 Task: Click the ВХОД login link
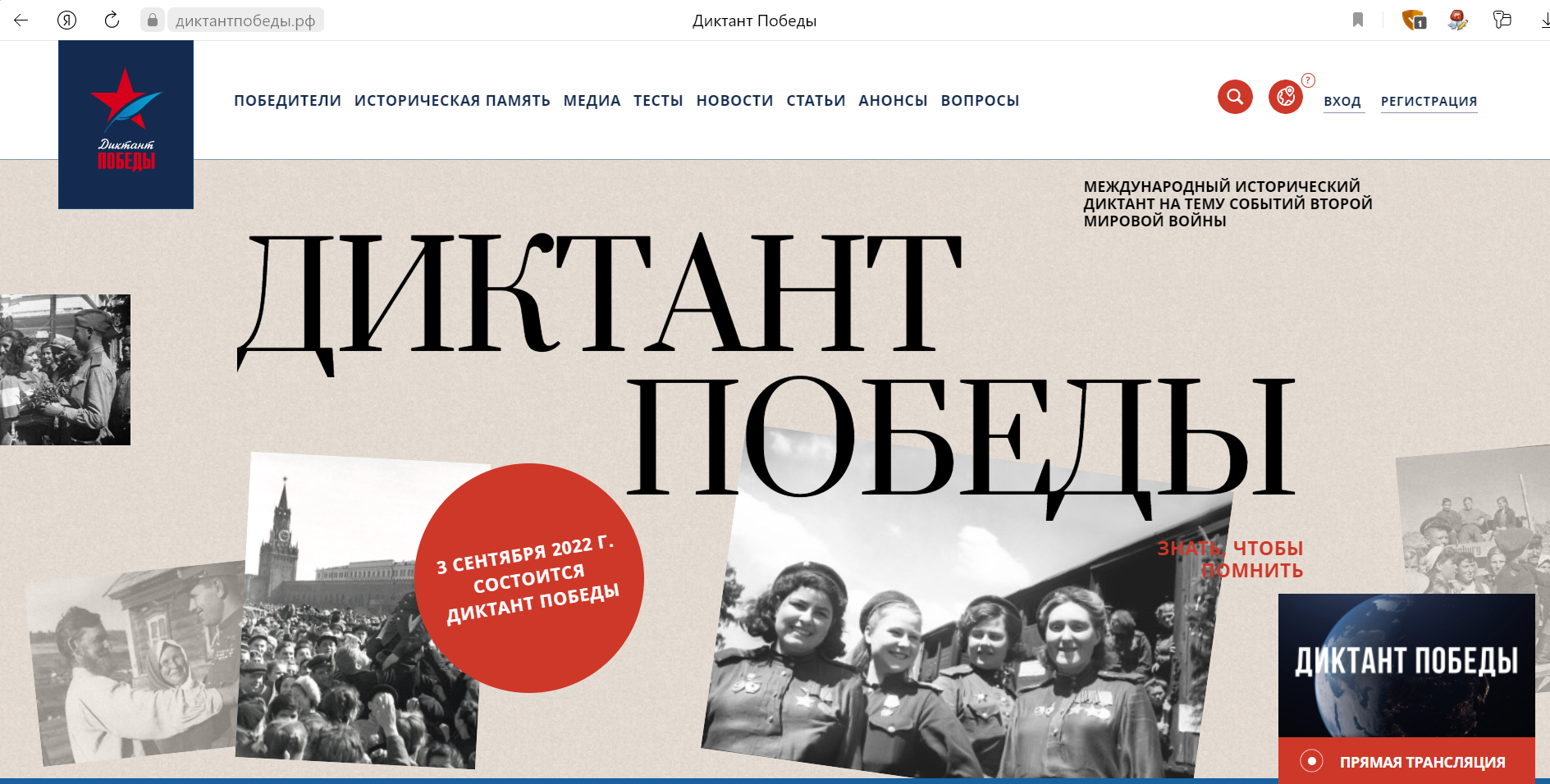pyautogui.click(x=1342, y=102)
